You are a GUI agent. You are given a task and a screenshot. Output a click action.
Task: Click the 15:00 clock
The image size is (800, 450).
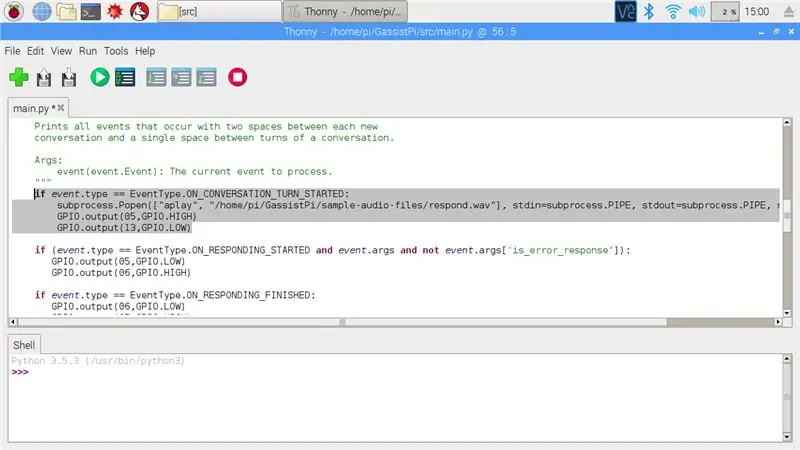click(757, 11)
